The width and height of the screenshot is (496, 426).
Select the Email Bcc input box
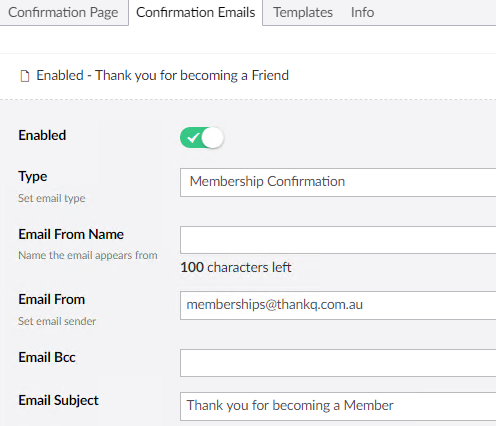point(338,363)
